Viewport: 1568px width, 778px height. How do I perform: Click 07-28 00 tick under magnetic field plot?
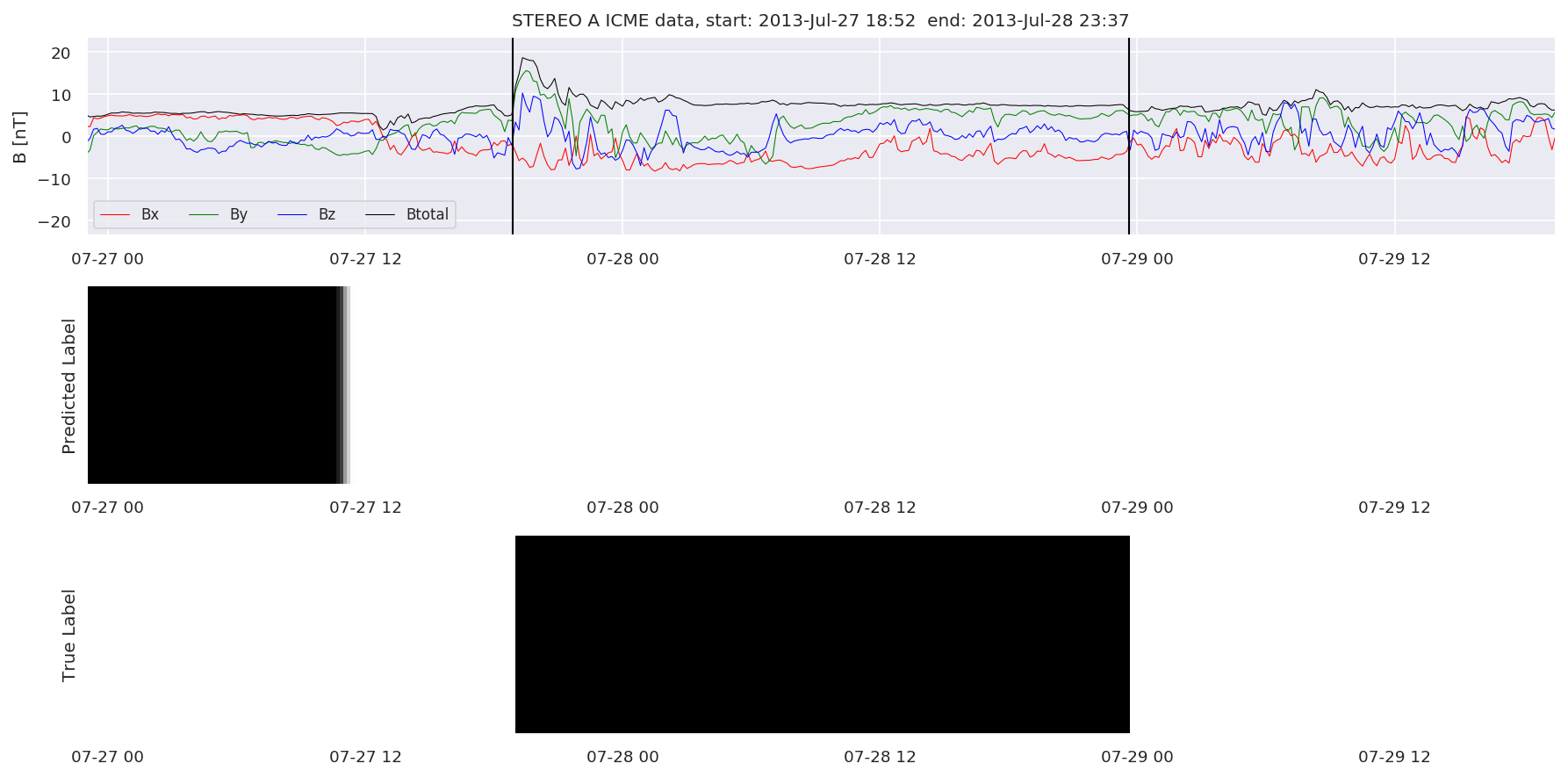(x=622, y=259)
